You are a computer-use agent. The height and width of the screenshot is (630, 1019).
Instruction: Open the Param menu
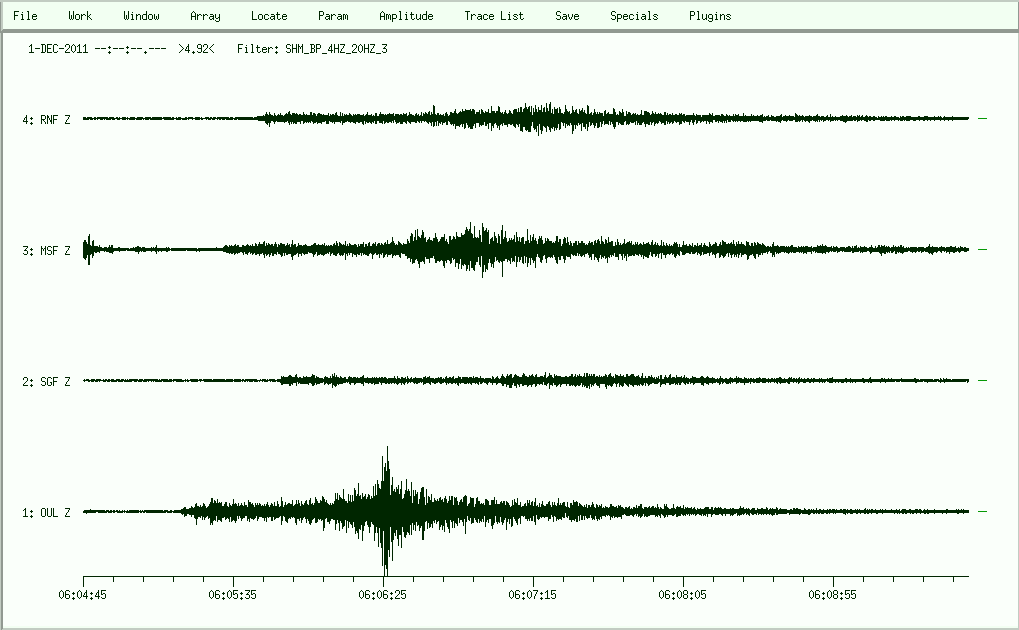pos(333,16)
